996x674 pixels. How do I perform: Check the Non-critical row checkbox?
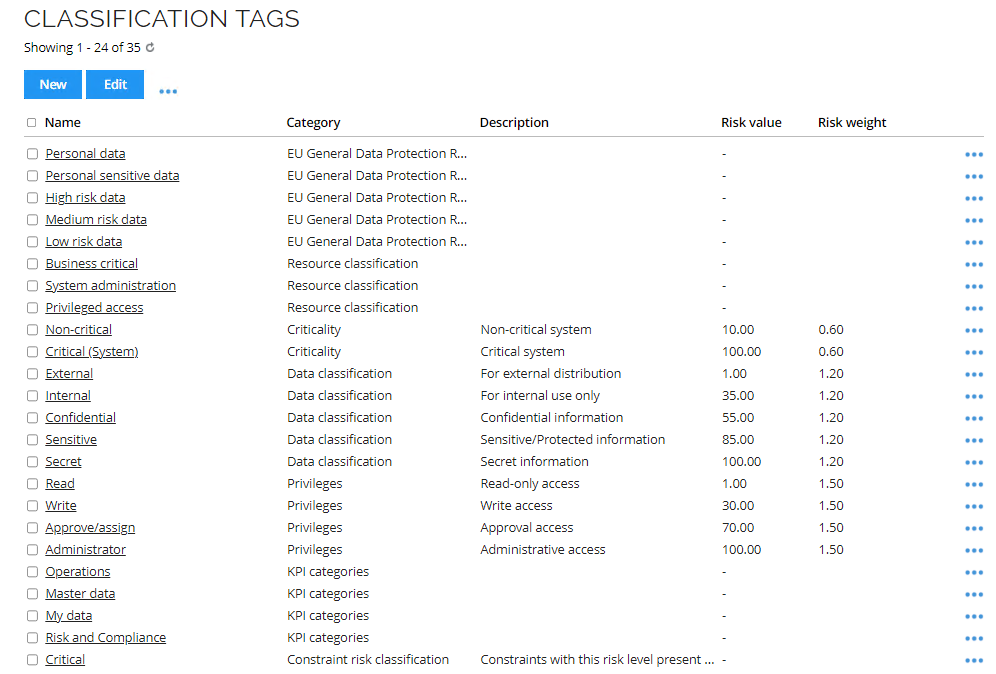[32, 330]
